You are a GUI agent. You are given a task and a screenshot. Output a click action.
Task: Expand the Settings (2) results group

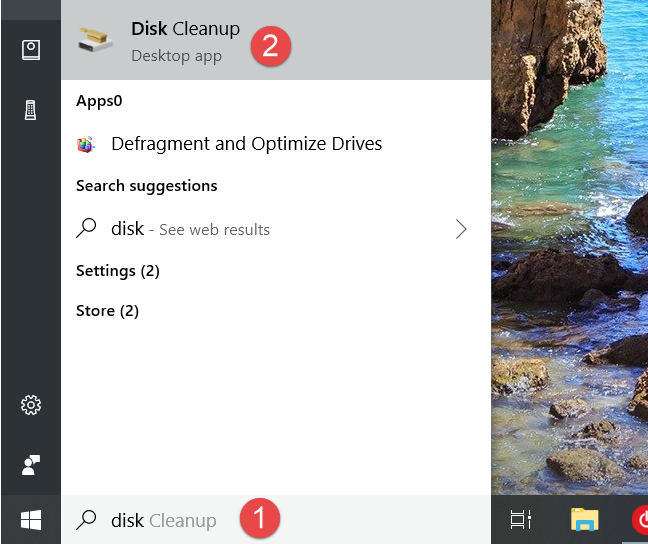tap(118, 271)
